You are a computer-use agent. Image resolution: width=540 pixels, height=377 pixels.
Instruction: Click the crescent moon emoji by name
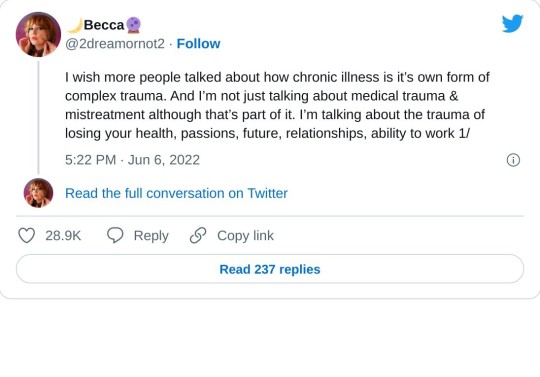[74, 25]
